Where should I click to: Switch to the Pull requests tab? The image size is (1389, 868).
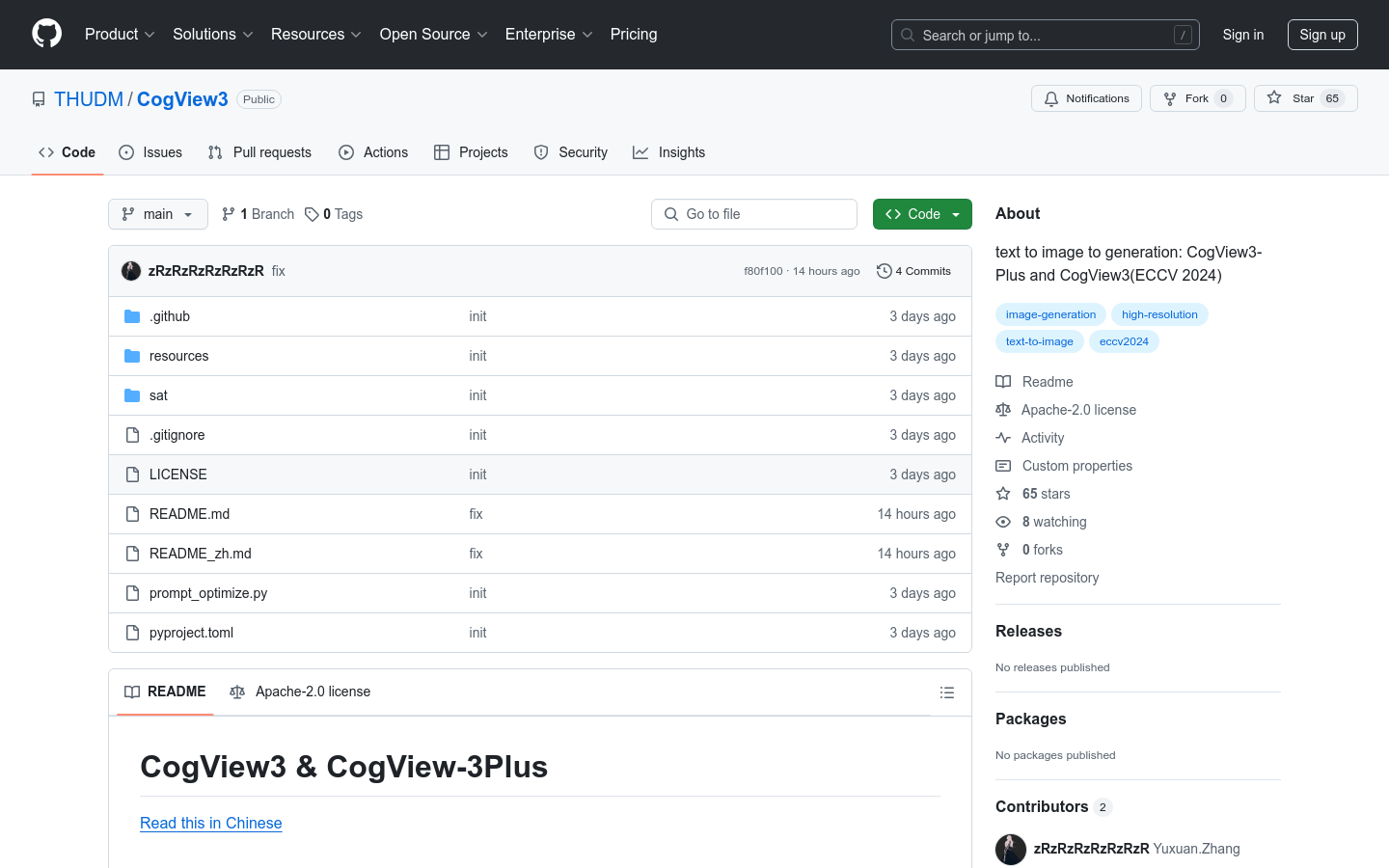click(x=259, y=152)
